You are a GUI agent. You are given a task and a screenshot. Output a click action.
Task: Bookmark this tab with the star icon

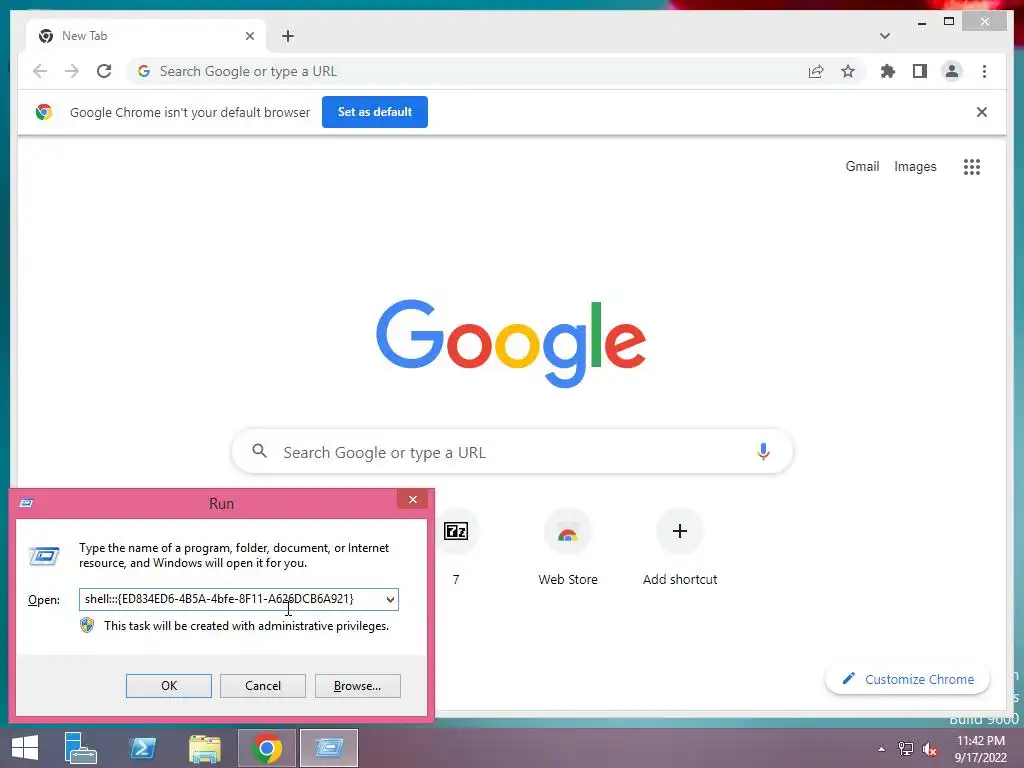click(848, 71)
